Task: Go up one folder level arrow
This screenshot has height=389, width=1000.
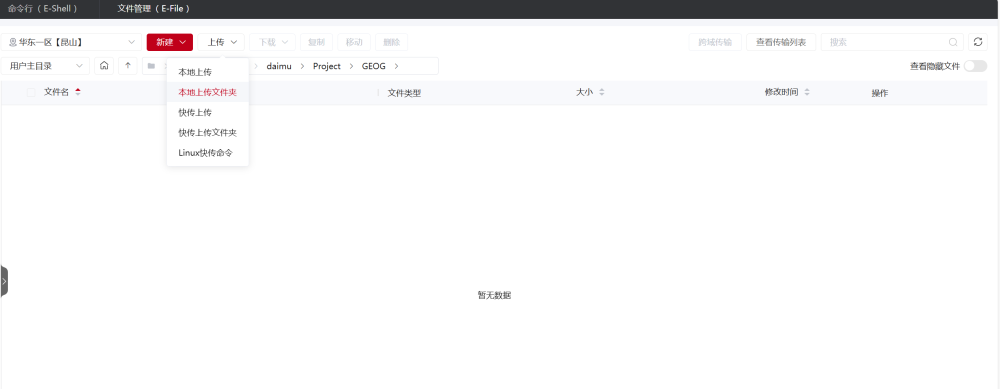Action: [128, 66]
